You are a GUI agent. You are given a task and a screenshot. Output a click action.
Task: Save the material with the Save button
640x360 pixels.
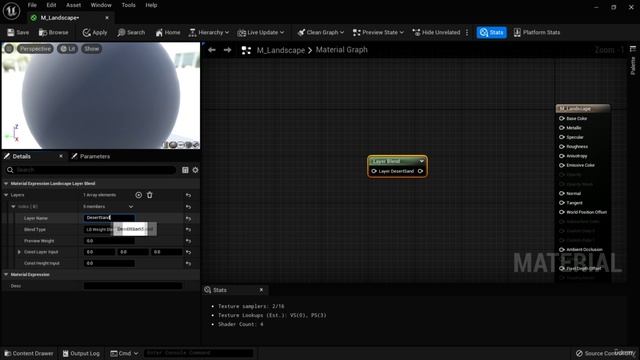click(18, 32)
